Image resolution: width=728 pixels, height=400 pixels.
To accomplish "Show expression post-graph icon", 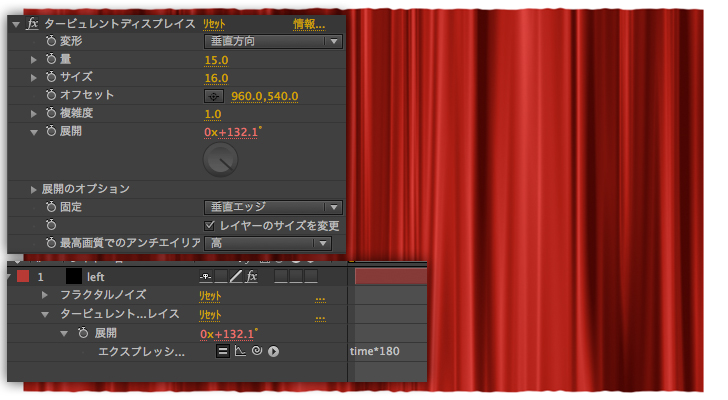I will point(240,351).
